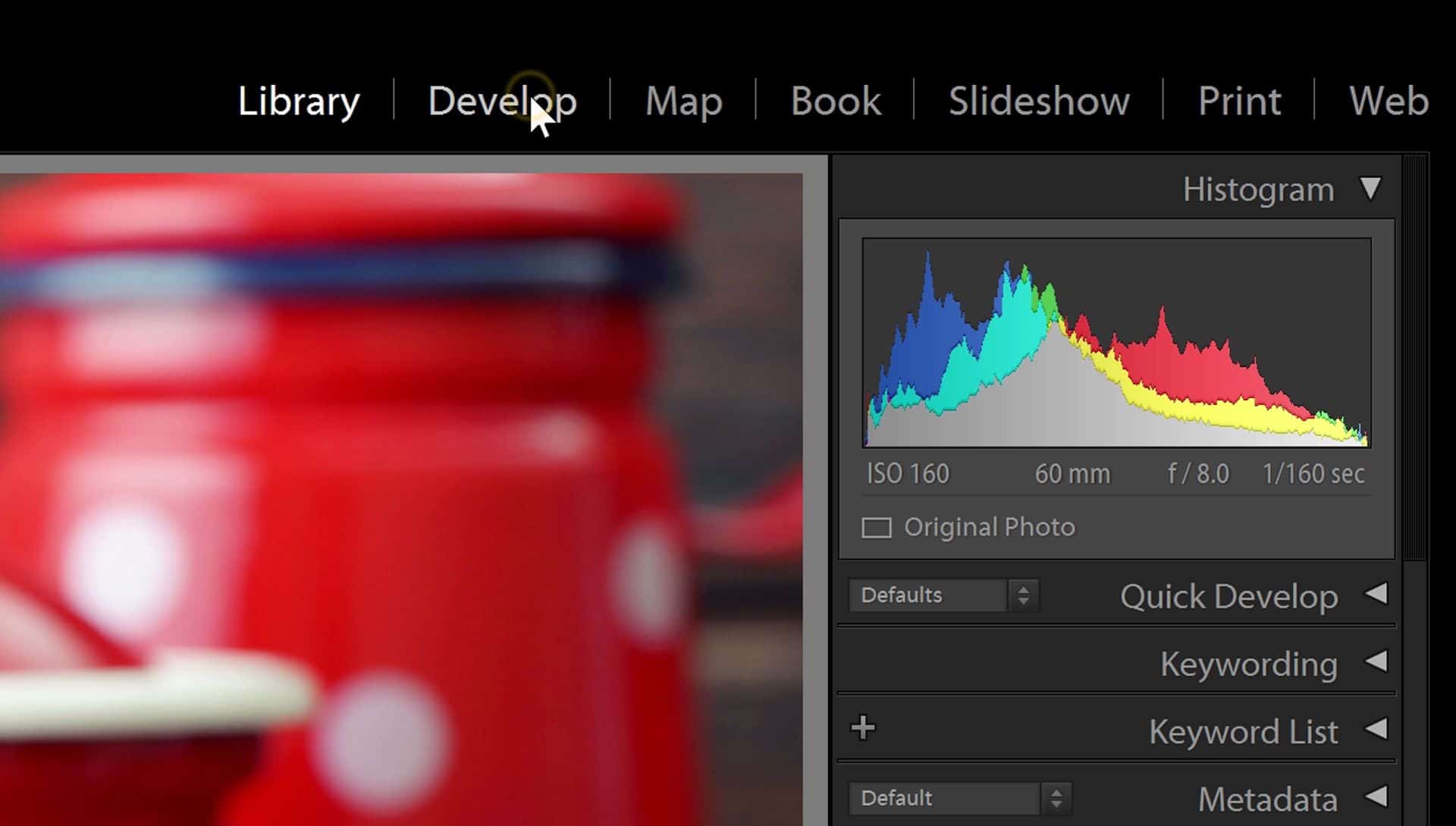Go to the Slideshow module
This screenshot has width=1456, height=826.
1039,101
